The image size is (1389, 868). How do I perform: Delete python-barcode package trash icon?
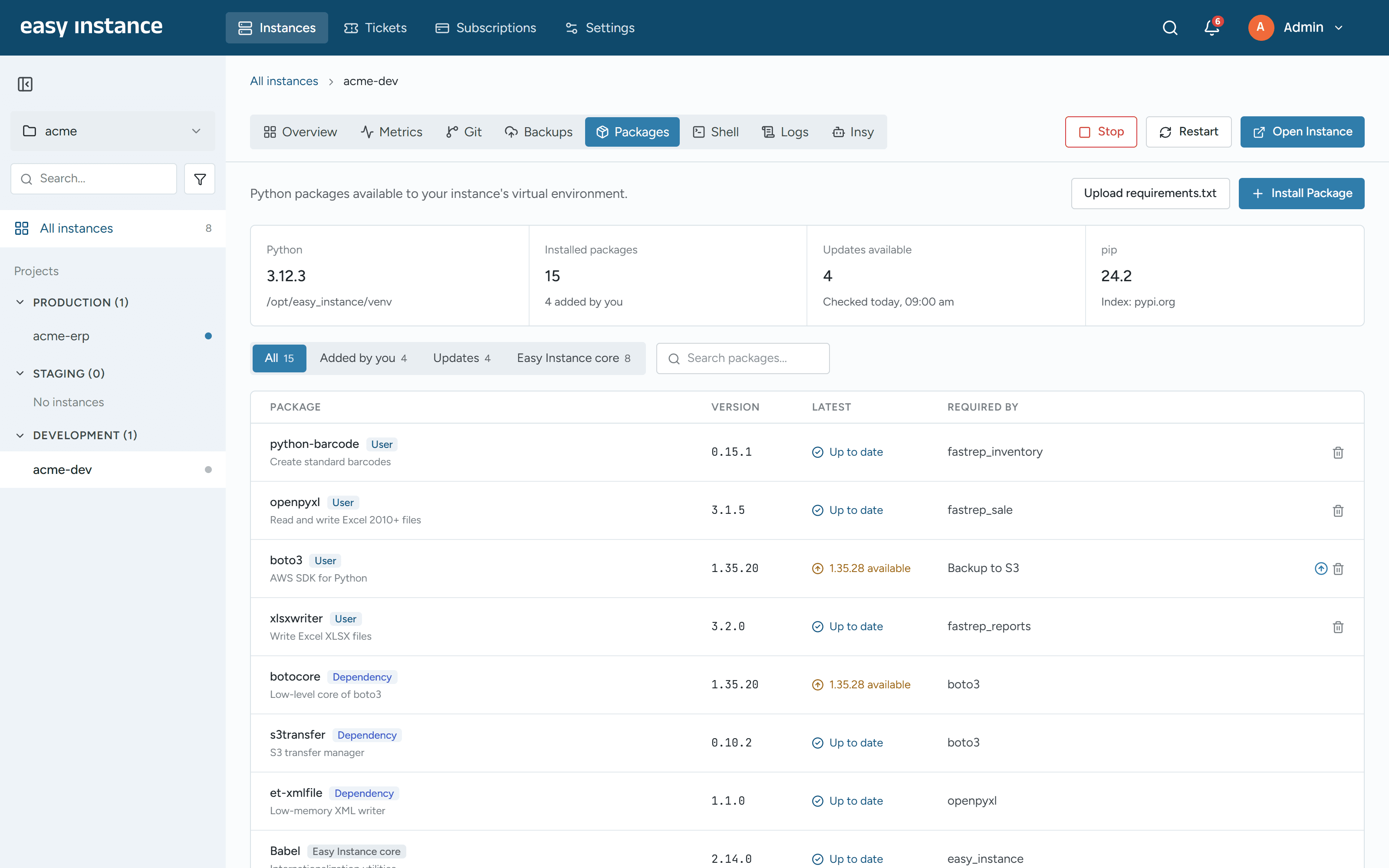coord(1338,452)
